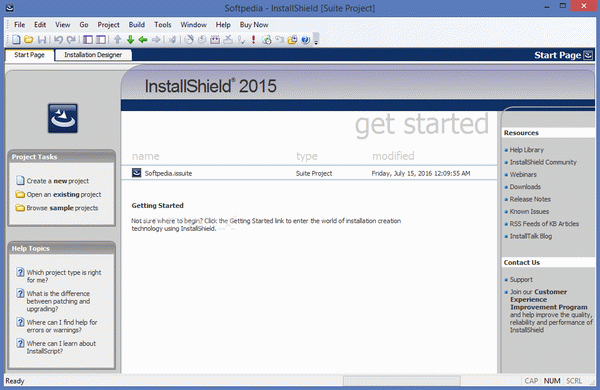Open the Tools menu

click(163, 25)
